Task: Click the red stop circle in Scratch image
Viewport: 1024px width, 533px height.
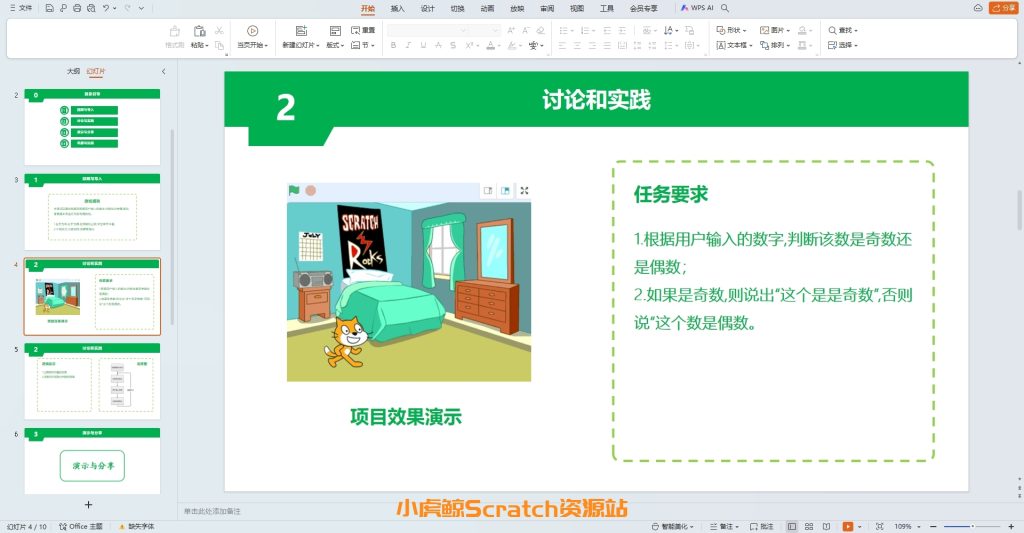Action: click(311, 190)
